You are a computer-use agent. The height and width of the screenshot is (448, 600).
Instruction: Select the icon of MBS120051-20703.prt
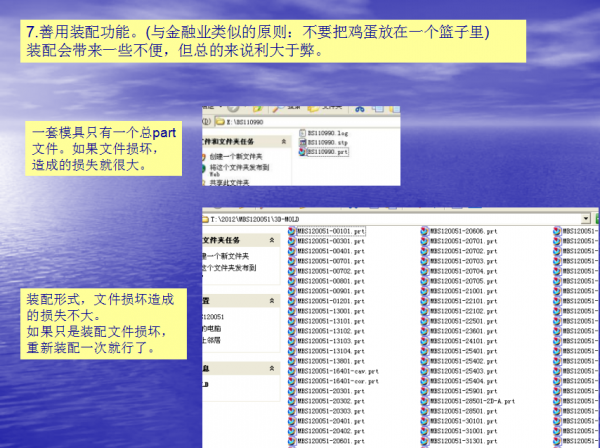point(424,261)
